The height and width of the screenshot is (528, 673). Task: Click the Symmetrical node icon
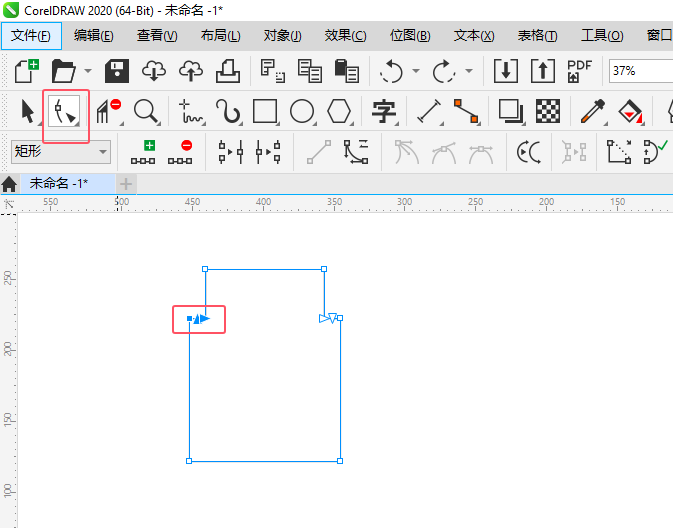click(x=481, y=152)
